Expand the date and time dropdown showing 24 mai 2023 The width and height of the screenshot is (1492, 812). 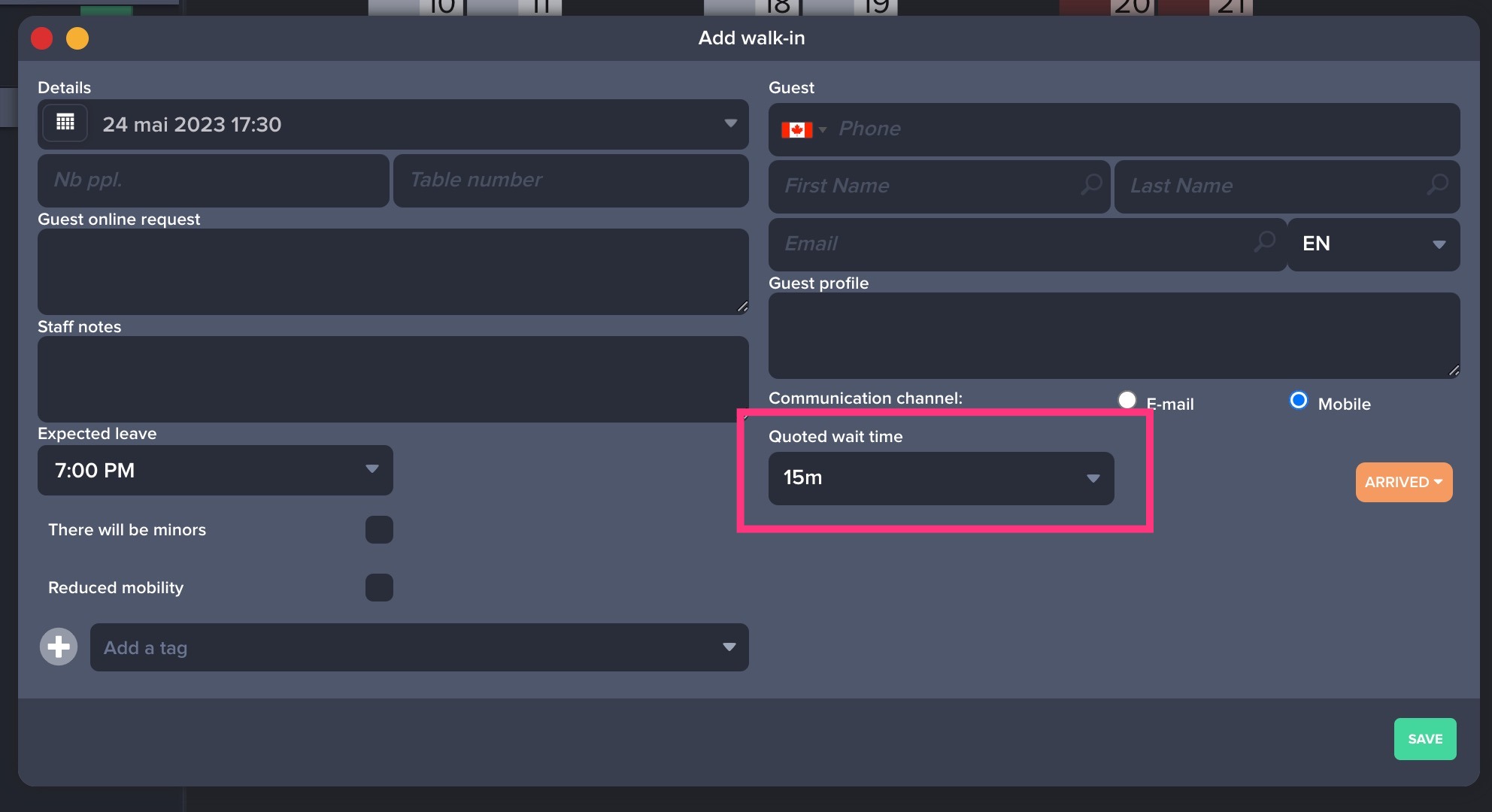[729, 123]
